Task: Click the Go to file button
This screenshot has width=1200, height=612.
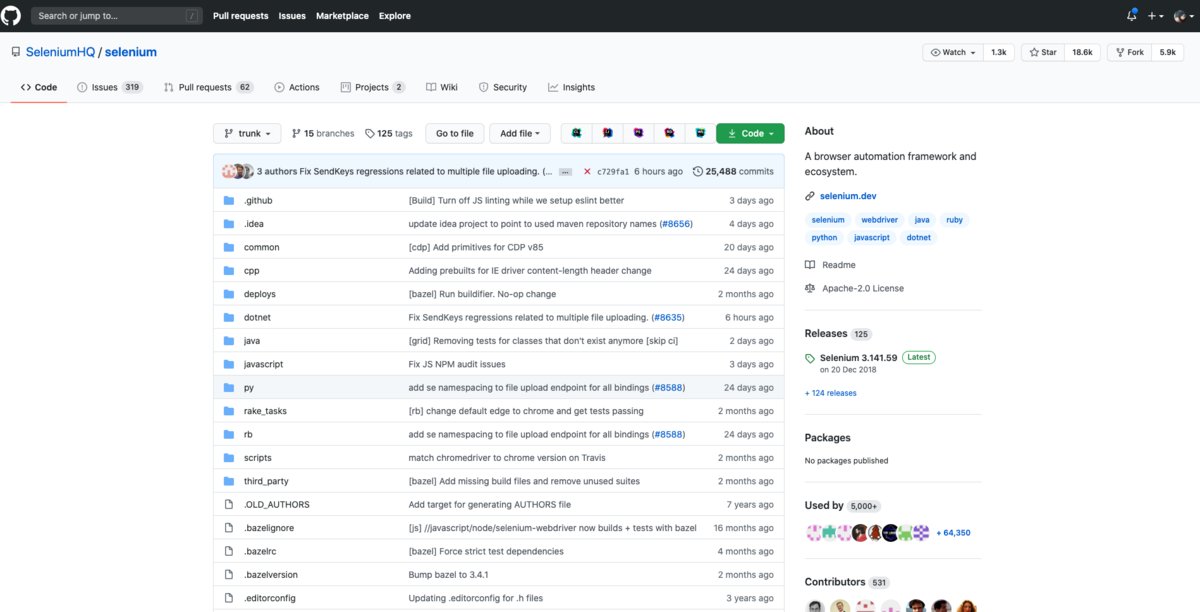Action: point(455,133)
